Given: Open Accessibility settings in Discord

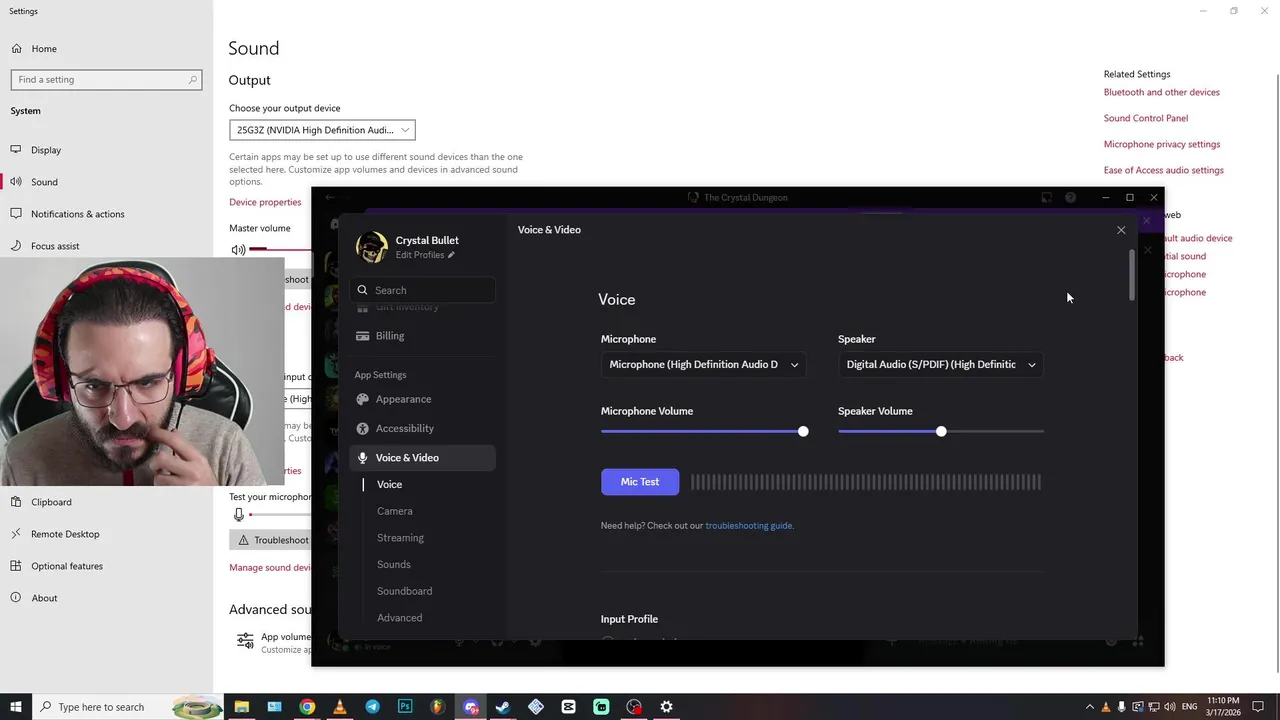Looking at the screenshot, I should [x=422, y=428].
